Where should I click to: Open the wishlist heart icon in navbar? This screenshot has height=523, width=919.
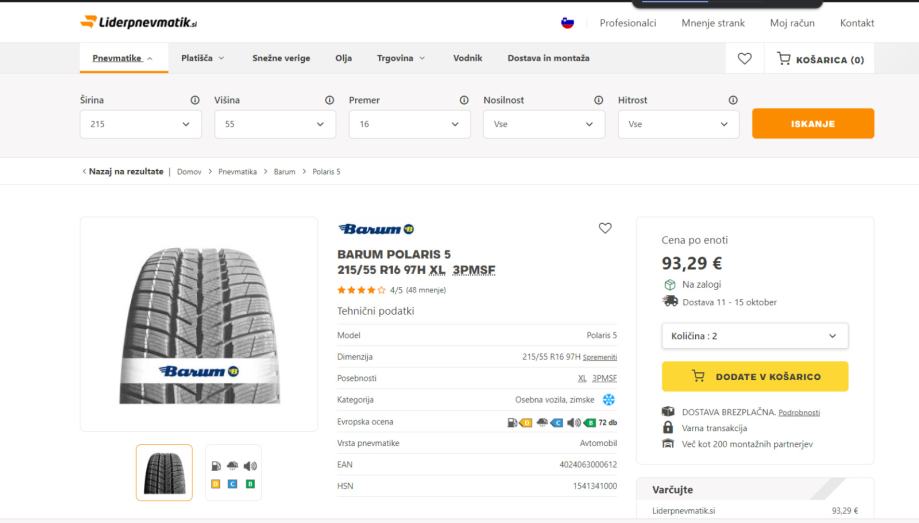744,59
